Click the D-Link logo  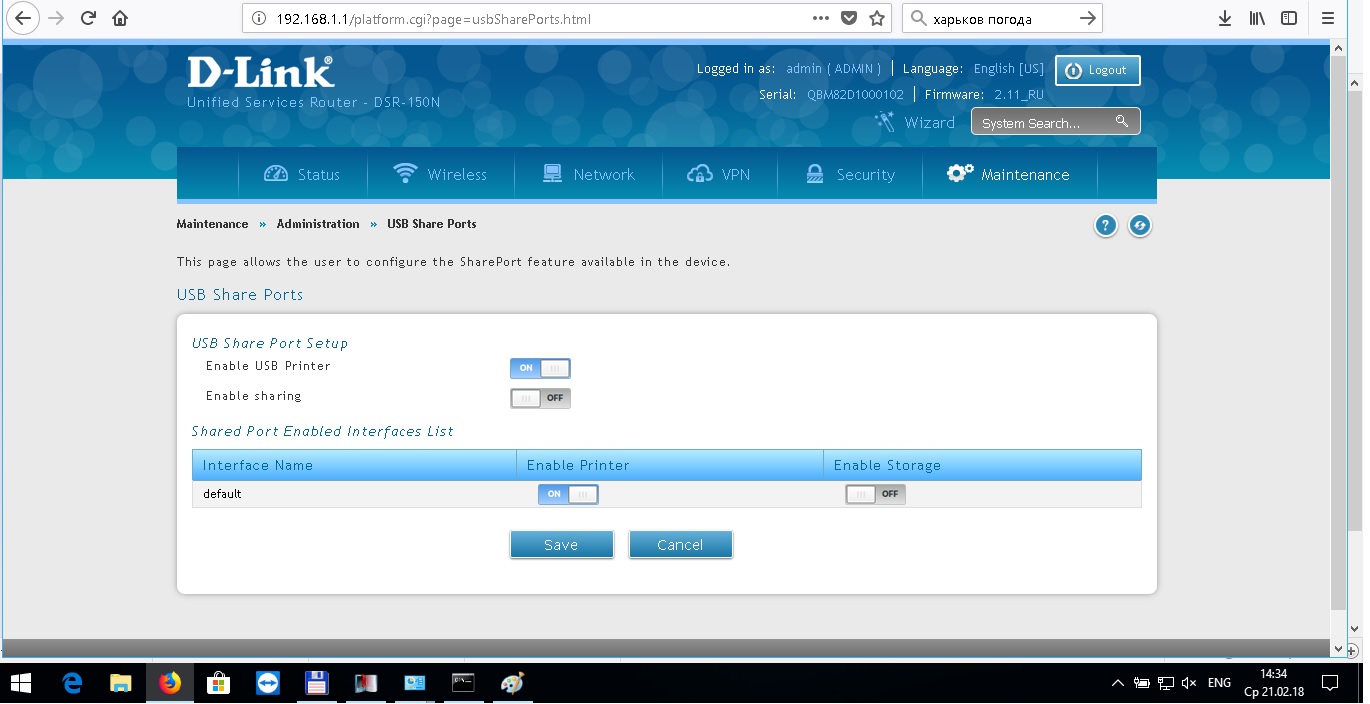(x=260, y=71)
